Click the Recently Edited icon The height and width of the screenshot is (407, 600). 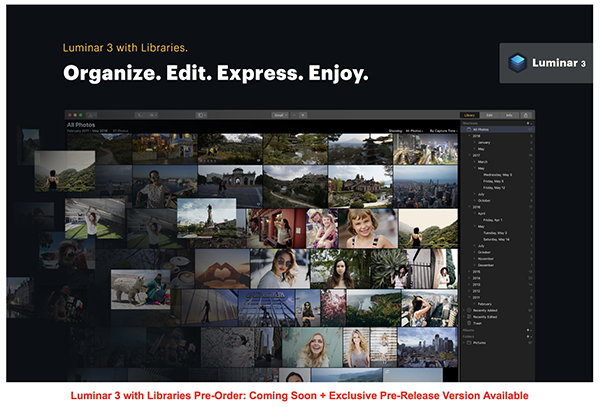coord(469,317)
